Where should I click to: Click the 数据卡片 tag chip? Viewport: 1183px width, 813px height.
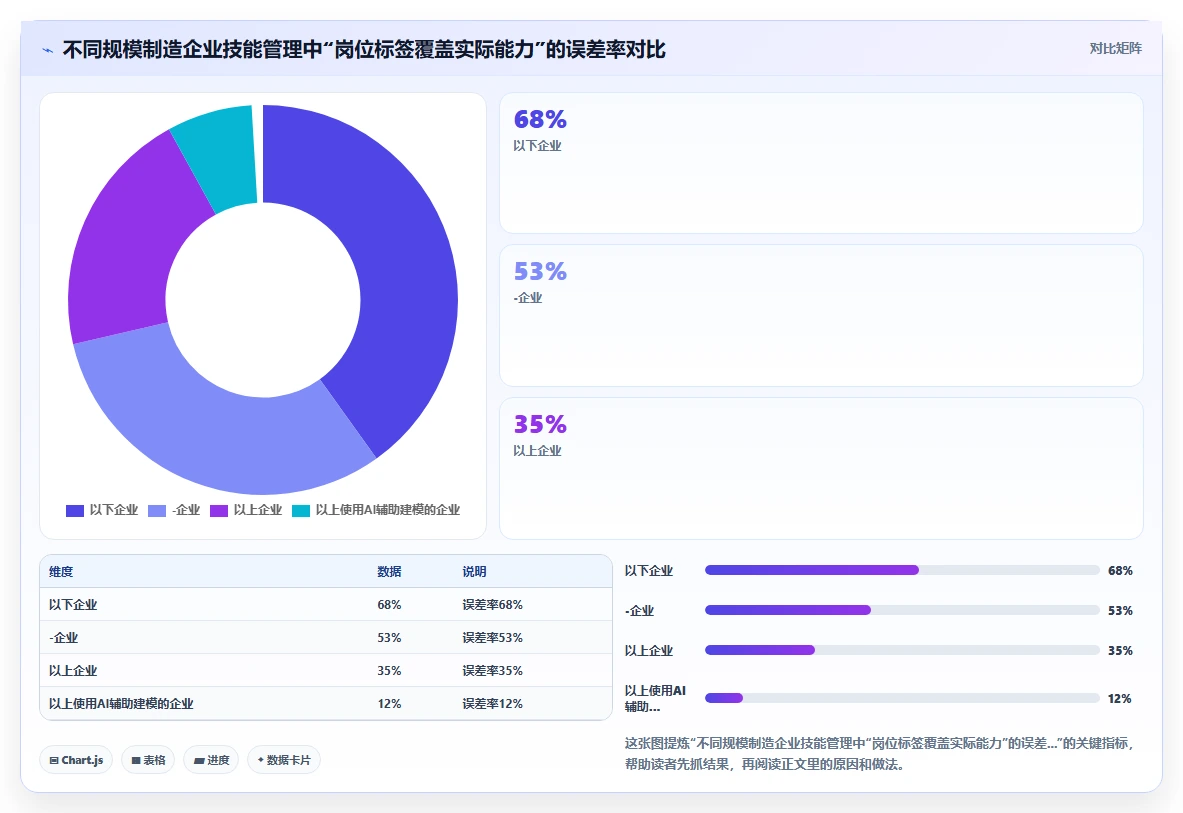(284, 760)
